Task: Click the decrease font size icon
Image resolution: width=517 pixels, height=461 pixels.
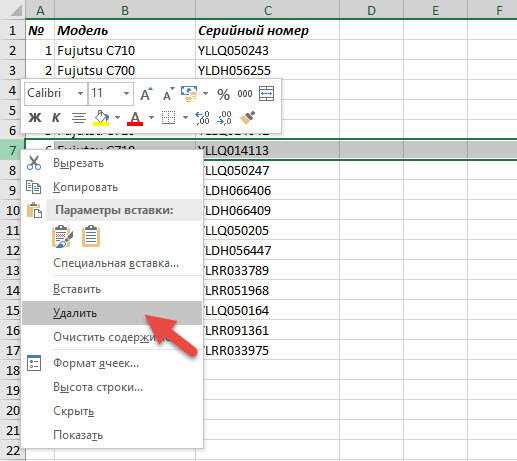Action: pyautogui.click(x=168, y=94)
